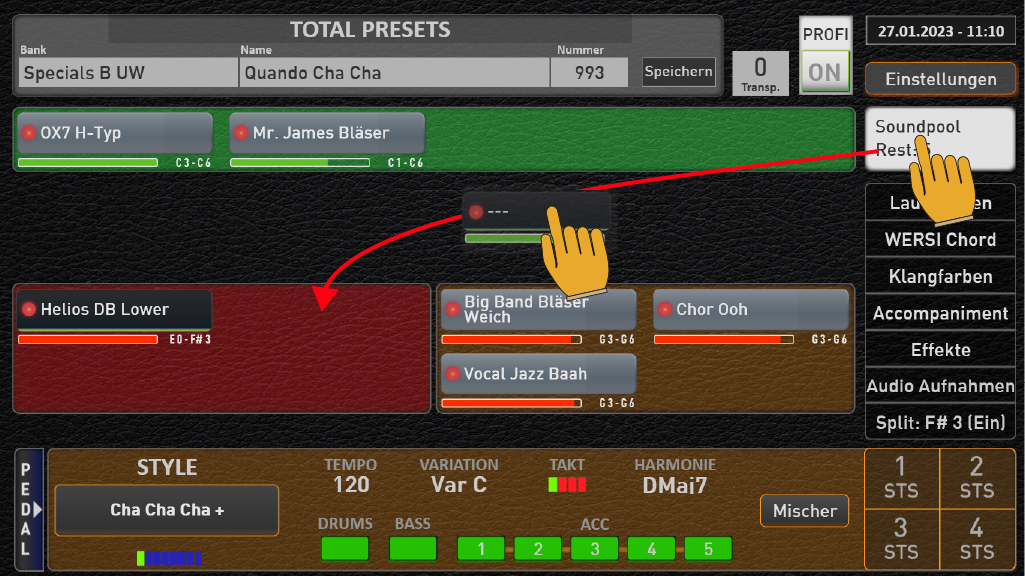Click the red dot on Big Band Bläser Weich
Image resolution: width=1025 pixels, height=576 pixels.
[452, 309]
